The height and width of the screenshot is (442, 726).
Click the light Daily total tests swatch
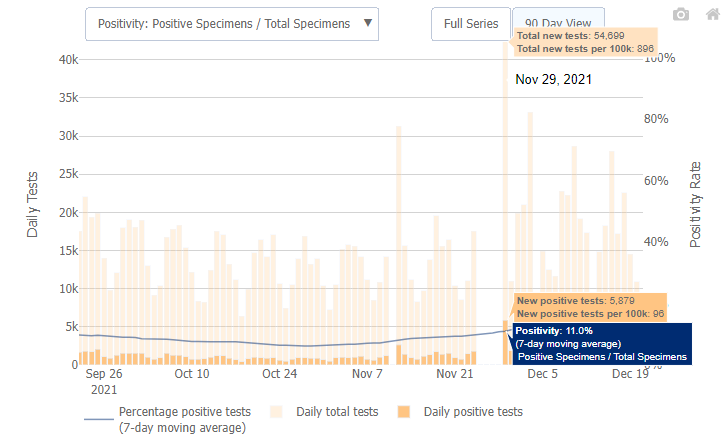pos(275,411)
